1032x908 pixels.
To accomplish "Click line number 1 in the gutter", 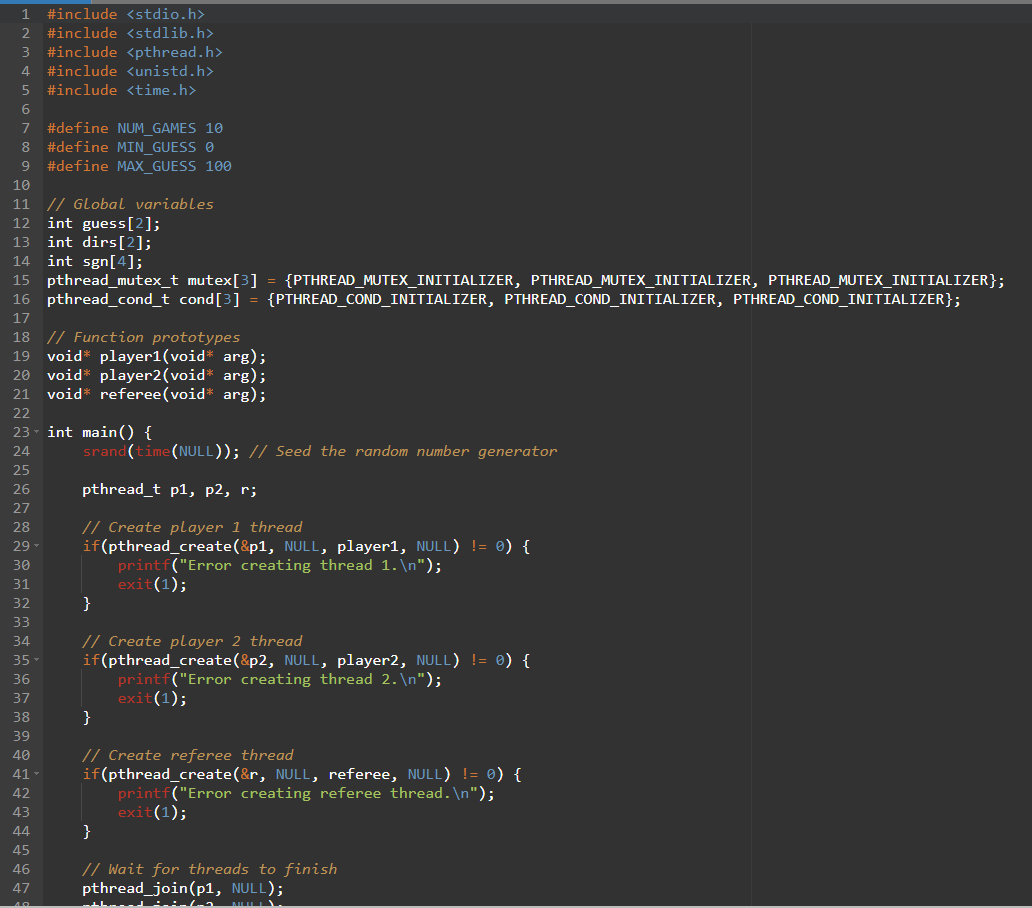I will click(25, 14).
